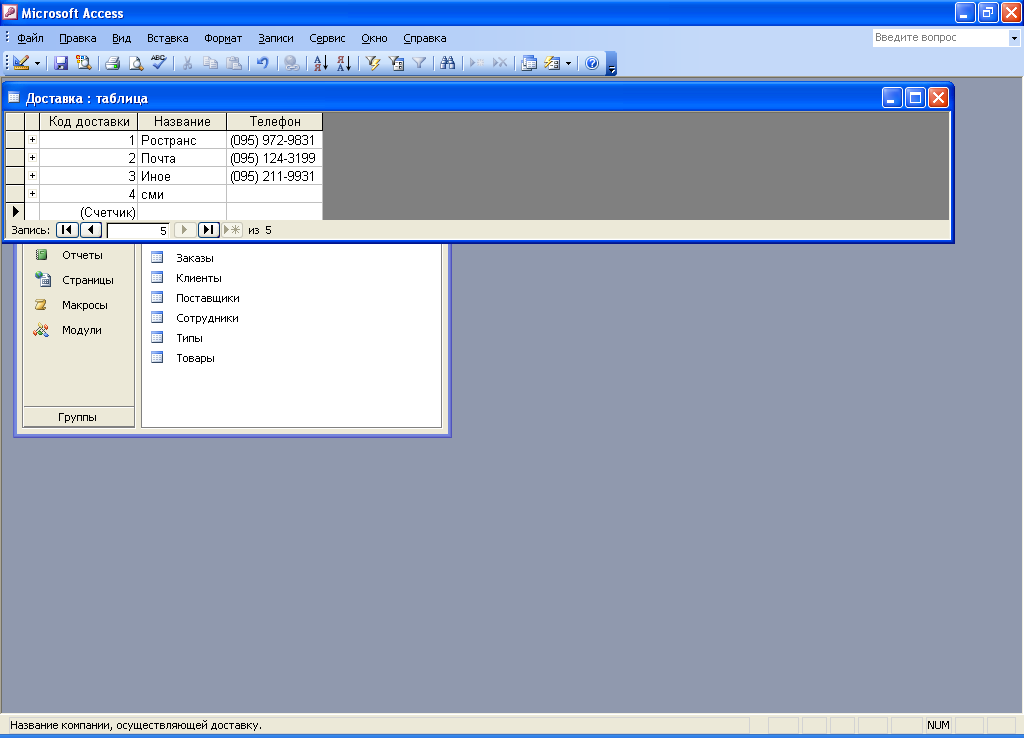
Task: Click the File Search toolbar icon
Action: pyautogui.click(x=84, y=63)
